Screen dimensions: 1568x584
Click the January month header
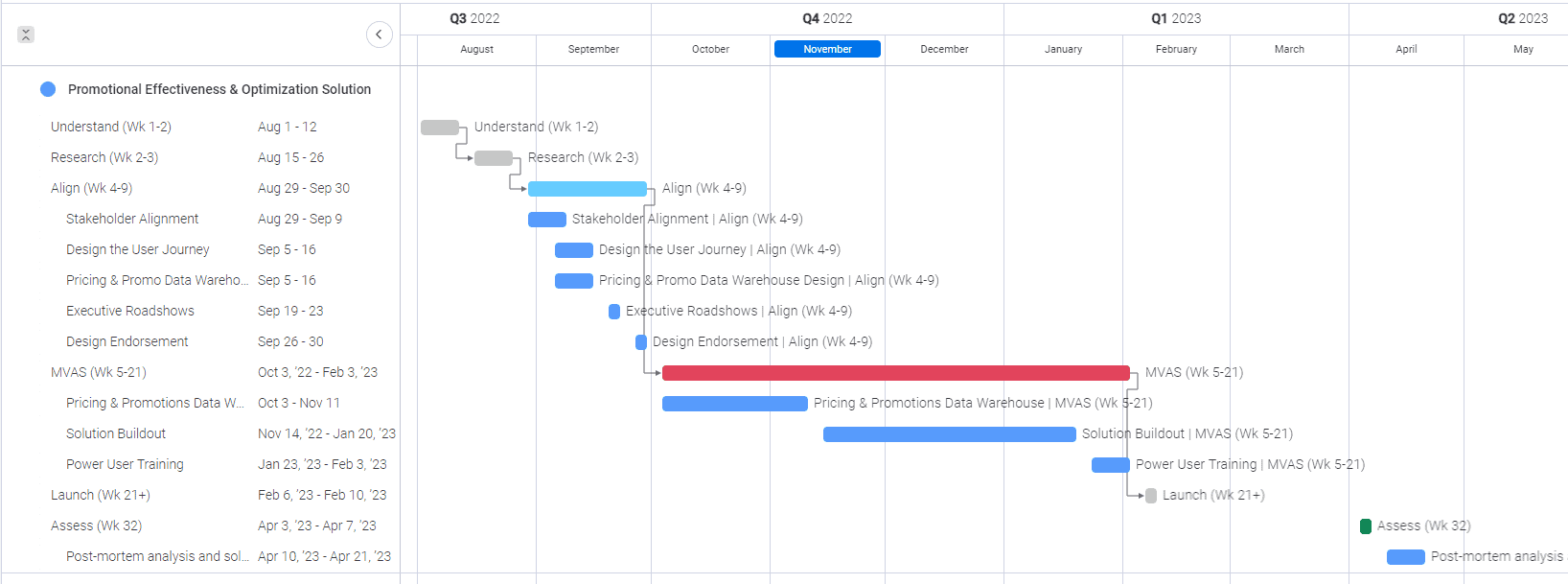[1063, 49]
